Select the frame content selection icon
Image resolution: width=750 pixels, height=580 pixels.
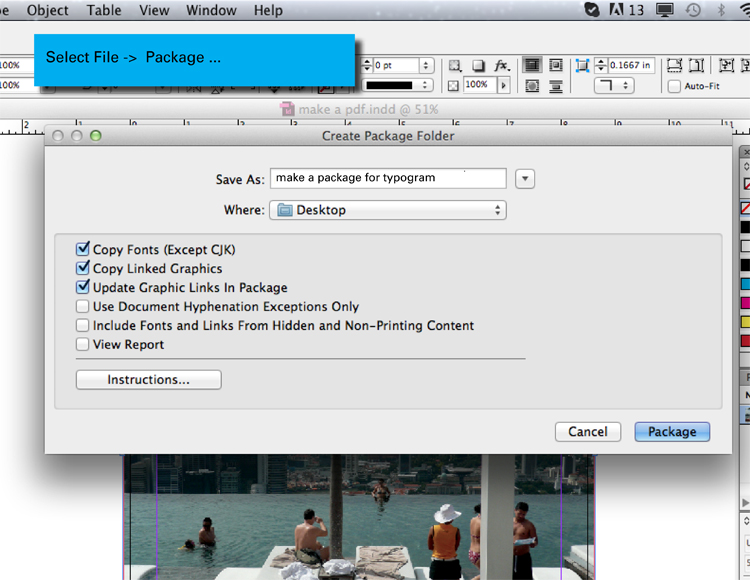coord(455,66)
